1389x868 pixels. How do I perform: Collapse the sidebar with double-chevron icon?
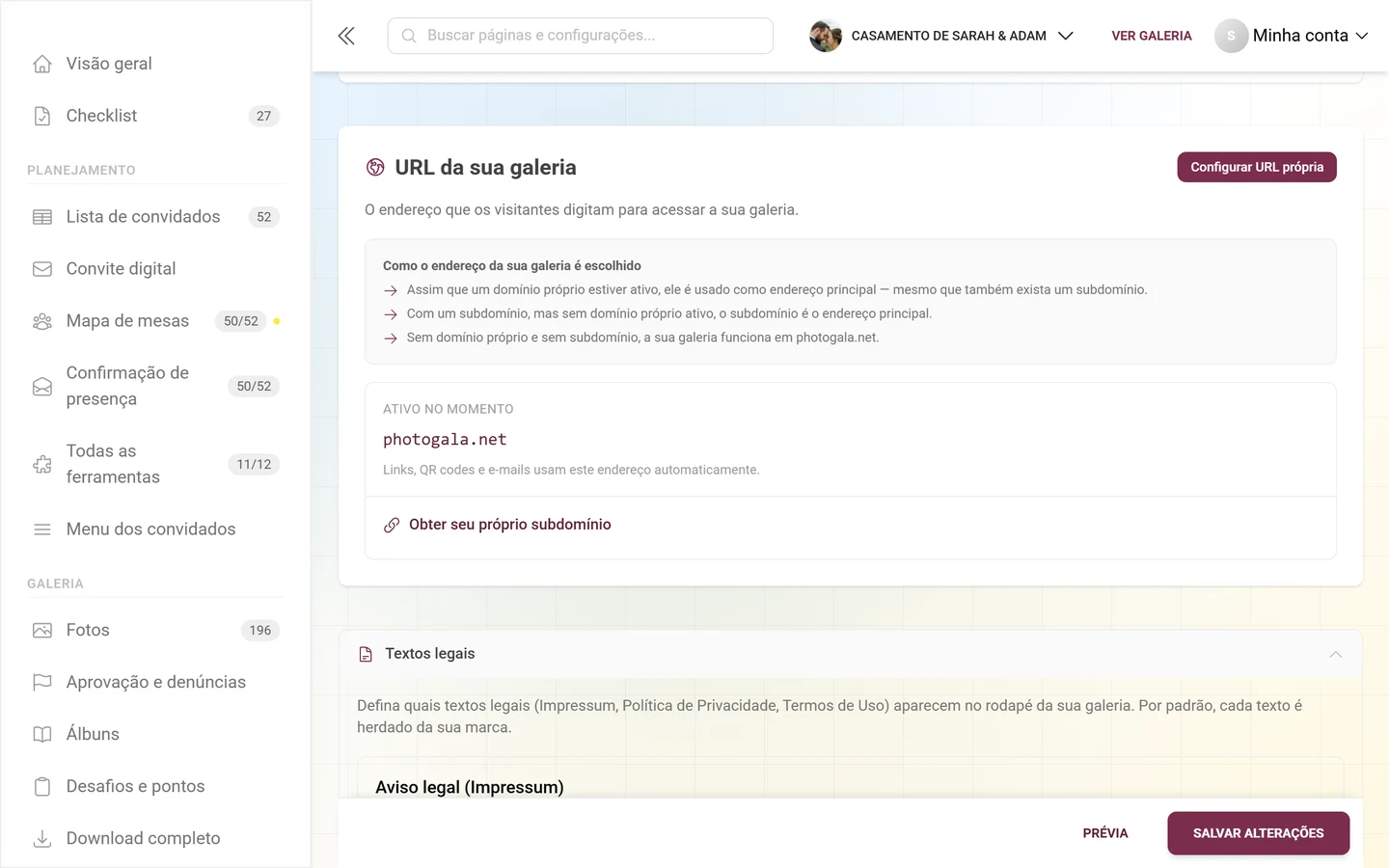pyautogui.click(x=346, y=36)
